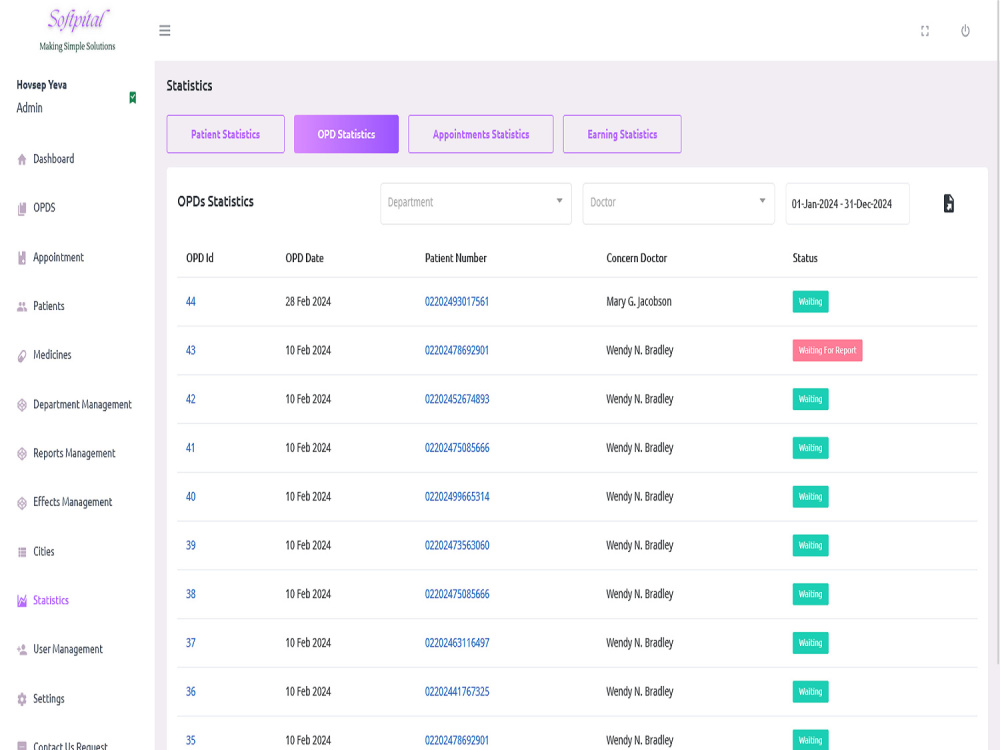
Task: Open OPD Id 43 link
Action: (x=191, y=350)
